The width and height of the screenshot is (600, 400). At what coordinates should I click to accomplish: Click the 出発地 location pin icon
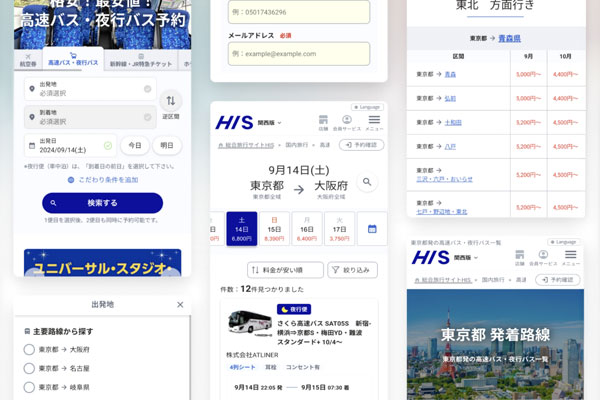(32, 89)
